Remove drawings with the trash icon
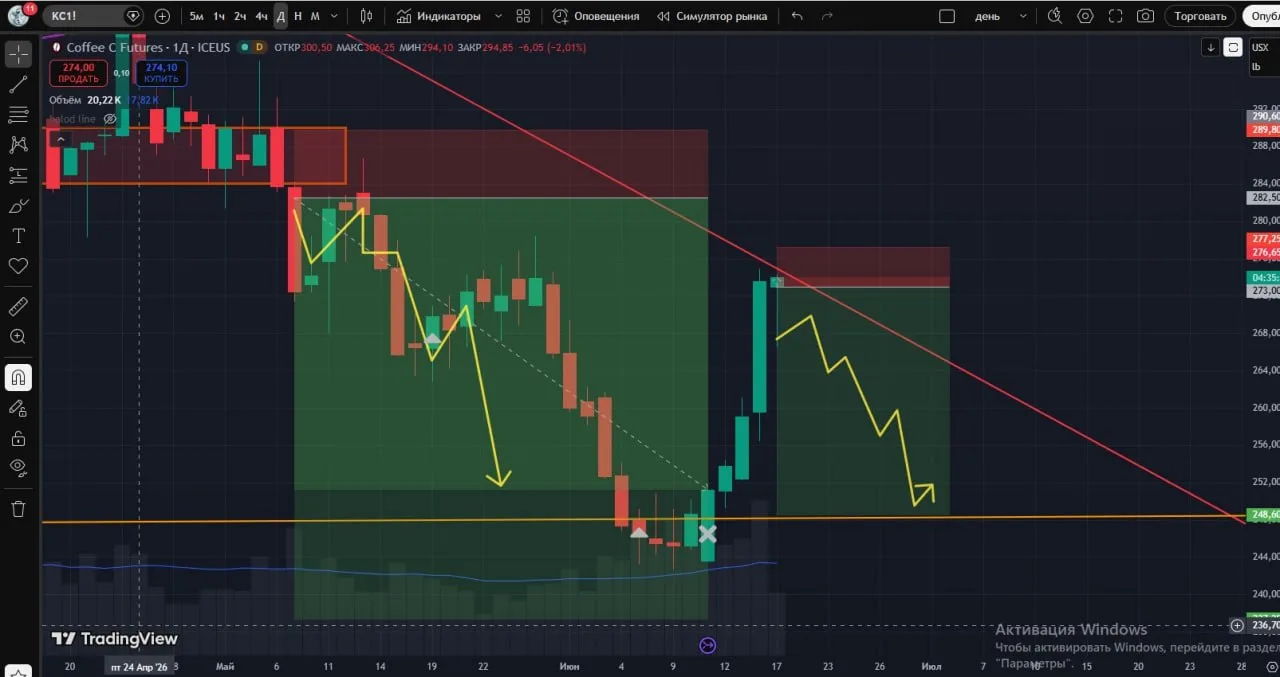Screen dimensions: 1280x677 point(18,509)
